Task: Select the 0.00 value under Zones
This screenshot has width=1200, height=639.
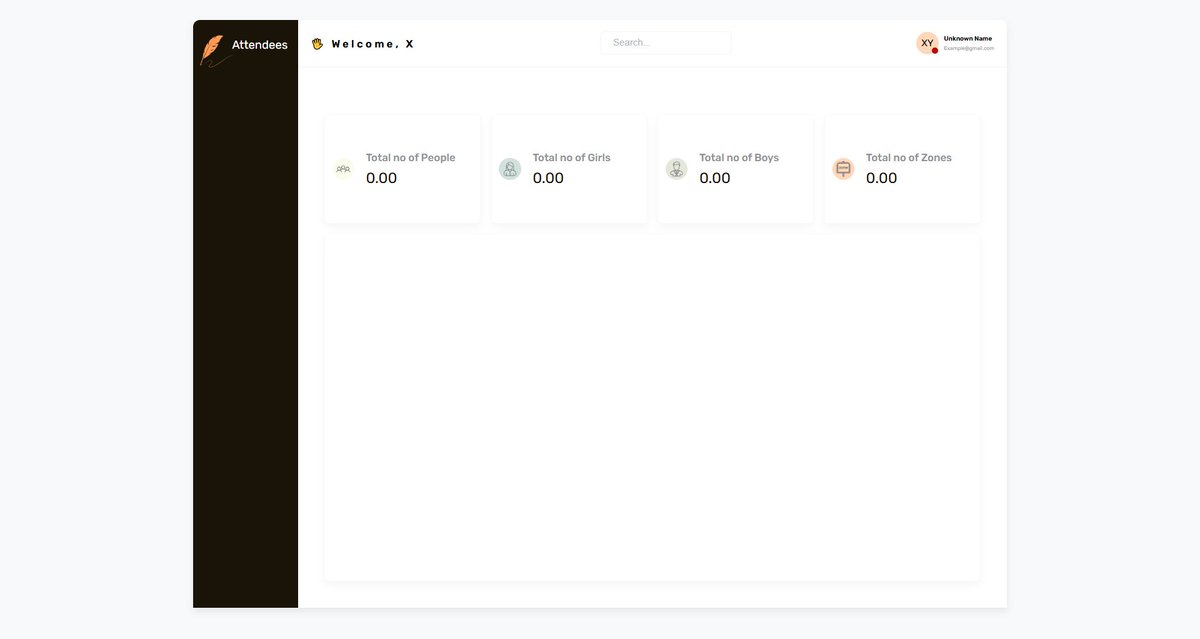Action: [x=881, y=178]
